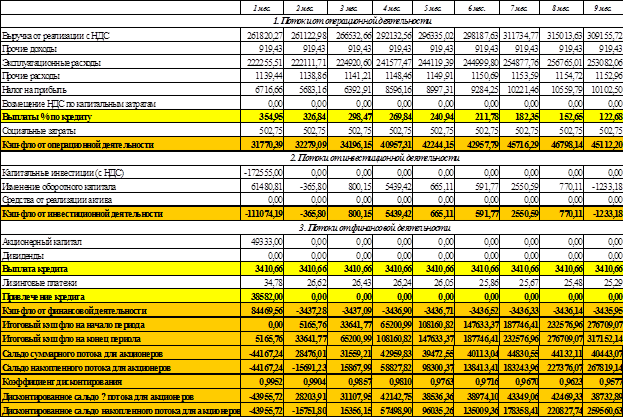Select the '9 мес.' column header
The image size is (624, 418).
pyautogui.click(x=602, y=8)
